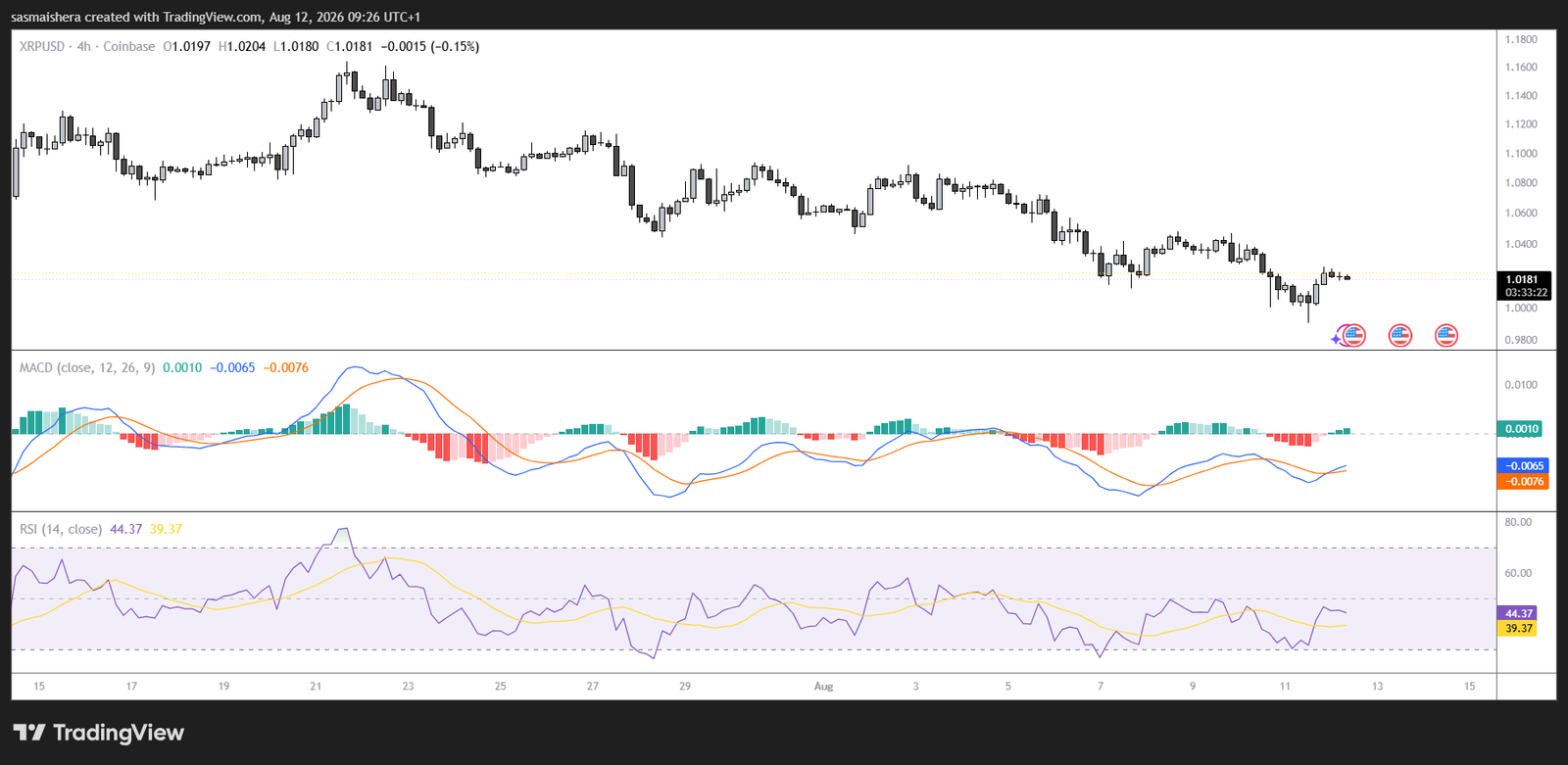
Task: Click the orange signal line value tag -0.0076
Action: [1523, 482]
